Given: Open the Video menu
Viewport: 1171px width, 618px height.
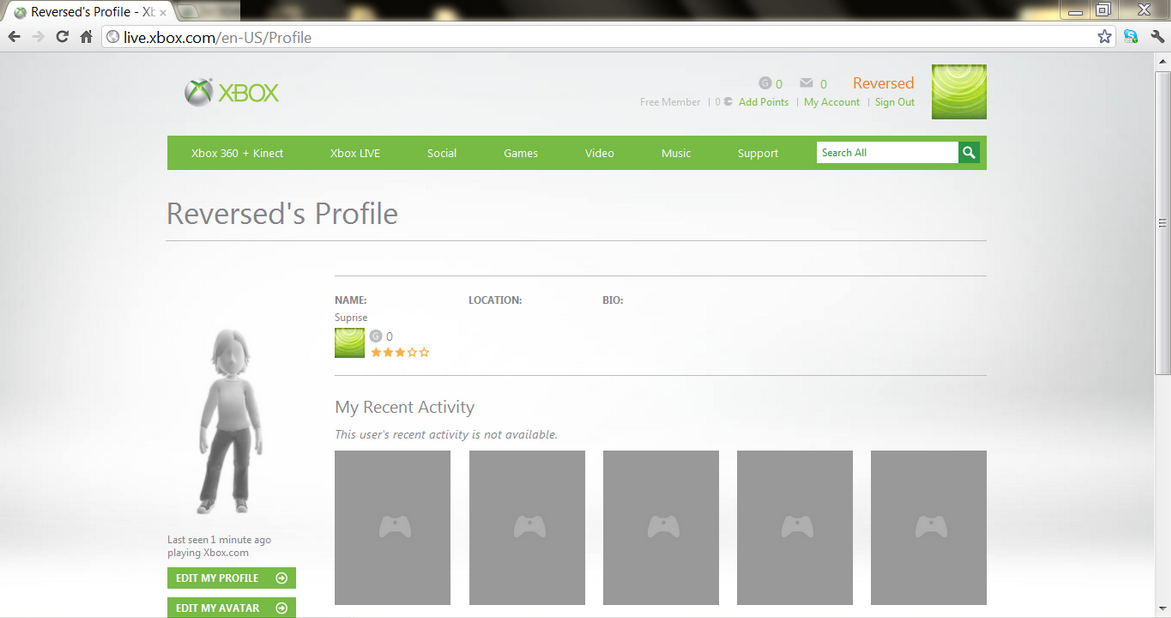Looking at the screenshot, I should [x=599, y=153].
